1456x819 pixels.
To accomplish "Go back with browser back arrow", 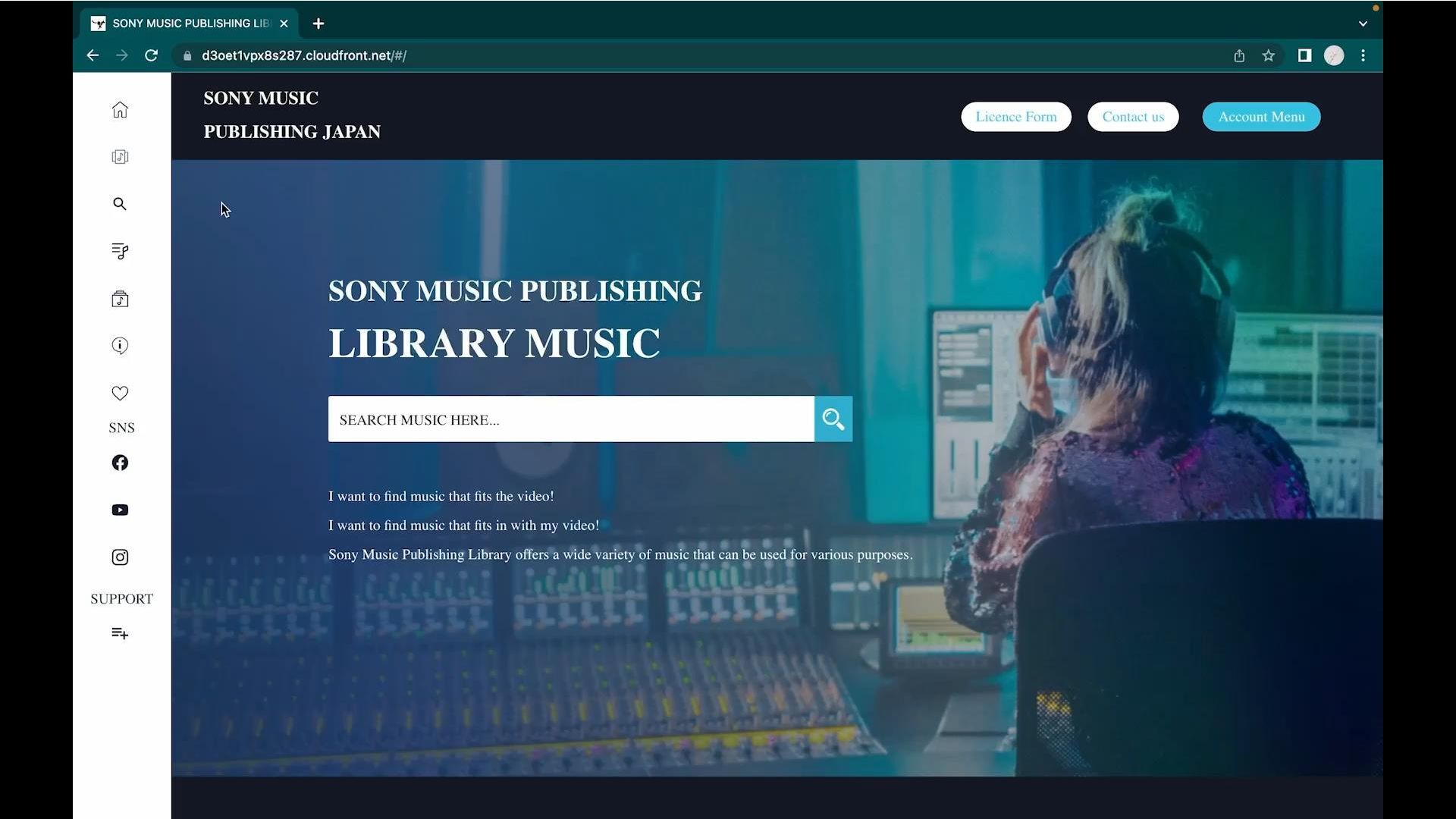I will click(93, 55).
